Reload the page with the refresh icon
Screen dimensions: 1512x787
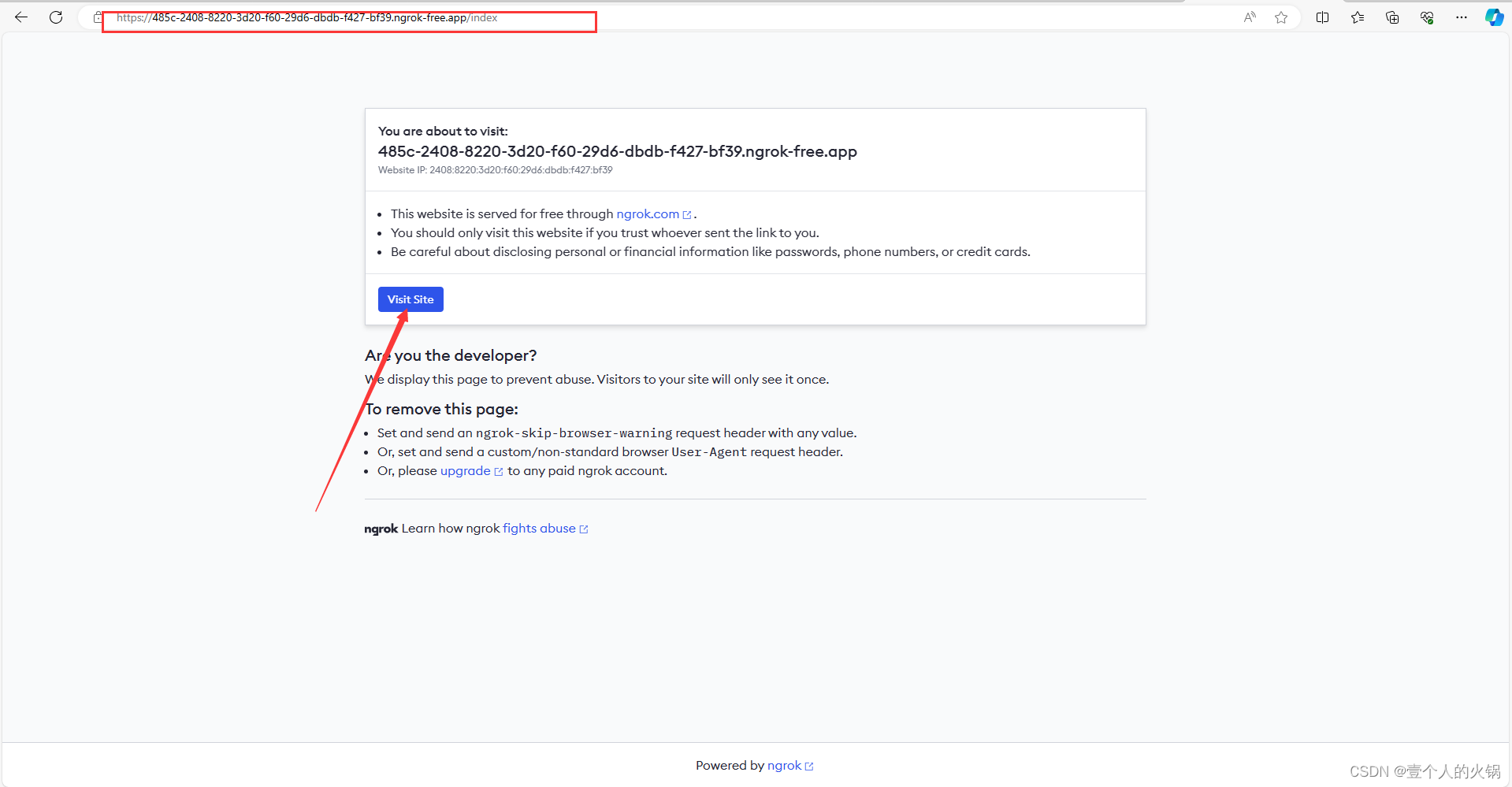coord(56,17)
